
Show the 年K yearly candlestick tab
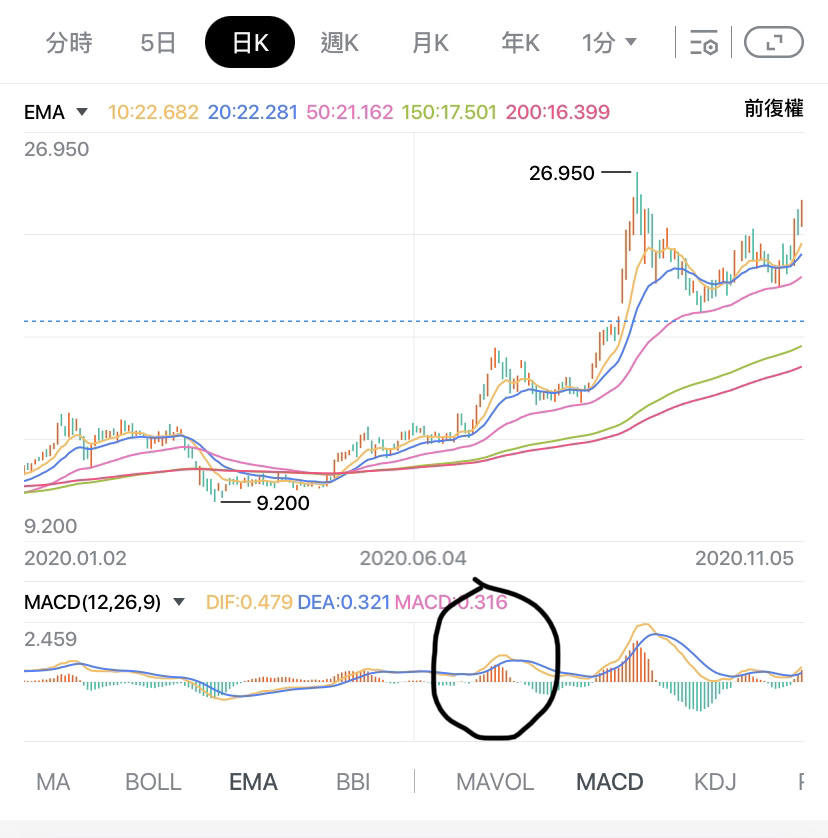[520, 43]
